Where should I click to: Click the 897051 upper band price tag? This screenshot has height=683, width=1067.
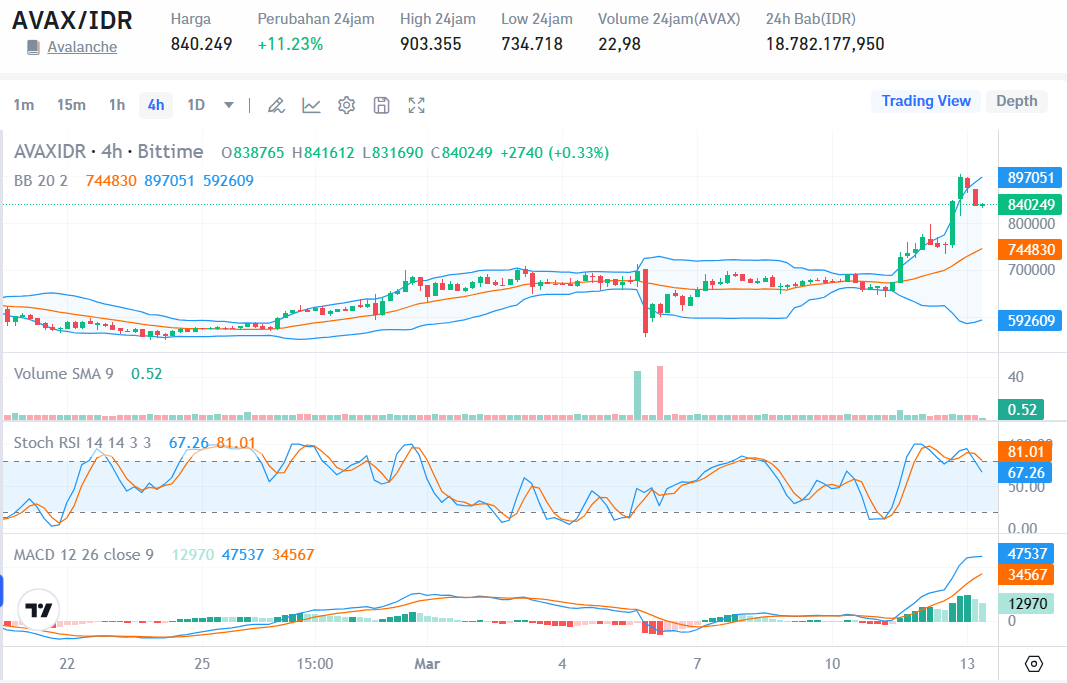[x=1030, y=178]
